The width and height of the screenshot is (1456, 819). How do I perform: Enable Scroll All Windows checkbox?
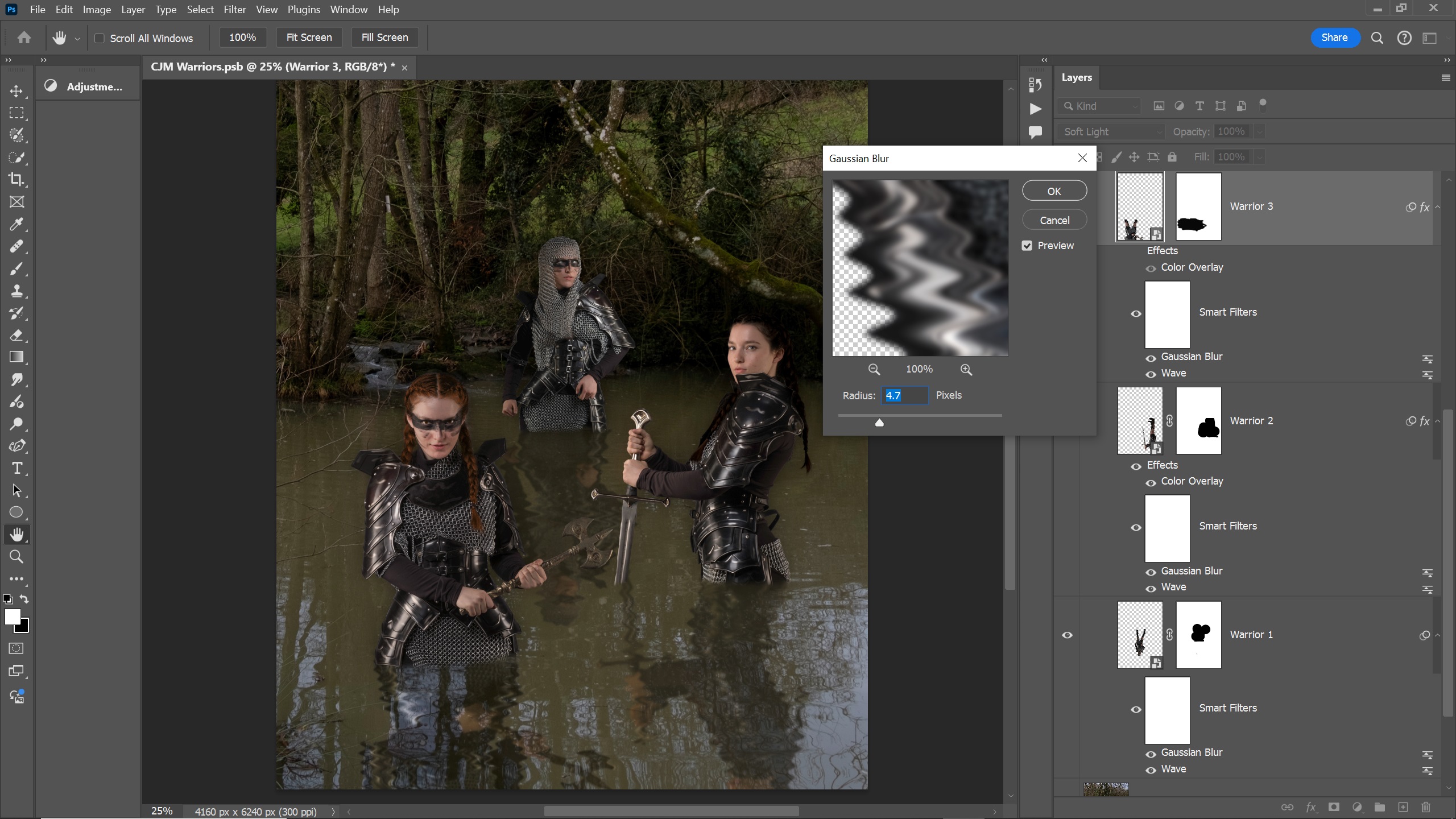tap(100, 38)
